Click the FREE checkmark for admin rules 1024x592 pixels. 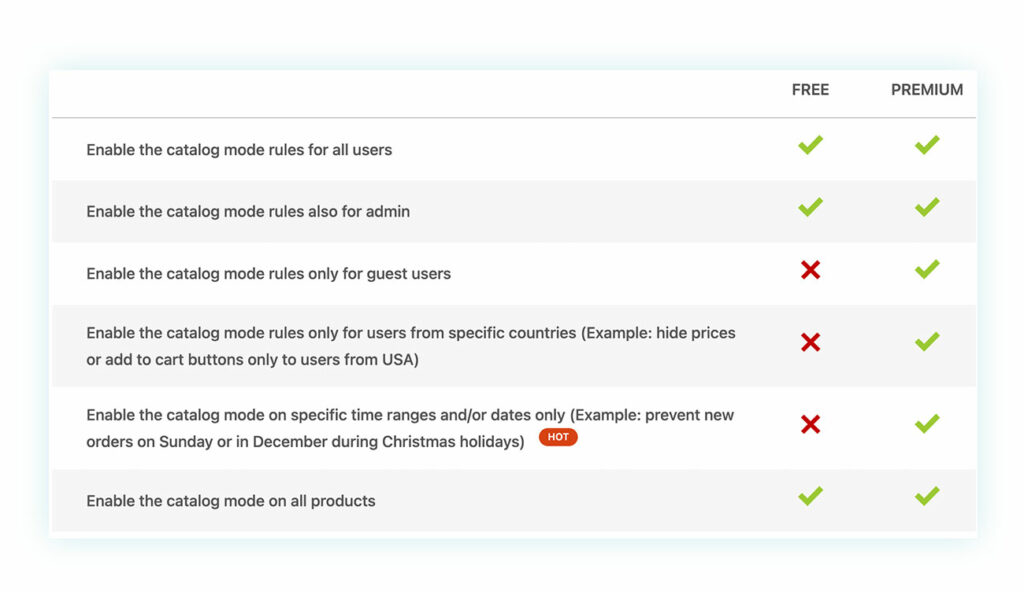[x=810, y=207]
